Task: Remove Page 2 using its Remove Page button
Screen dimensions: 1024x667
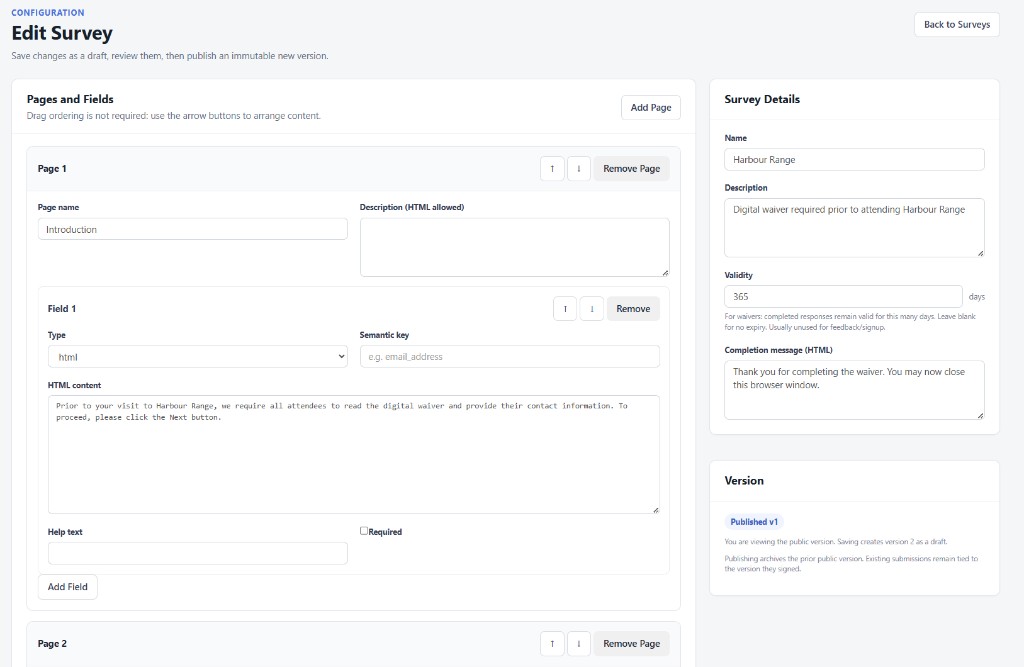Action: pos(632,643)
